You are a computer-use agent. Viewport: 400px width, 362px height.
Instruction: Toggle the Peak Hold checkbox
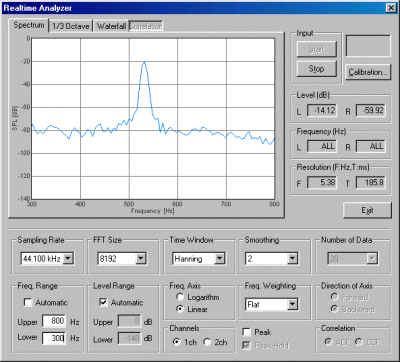pyautogui.click(x=247, y=345)
